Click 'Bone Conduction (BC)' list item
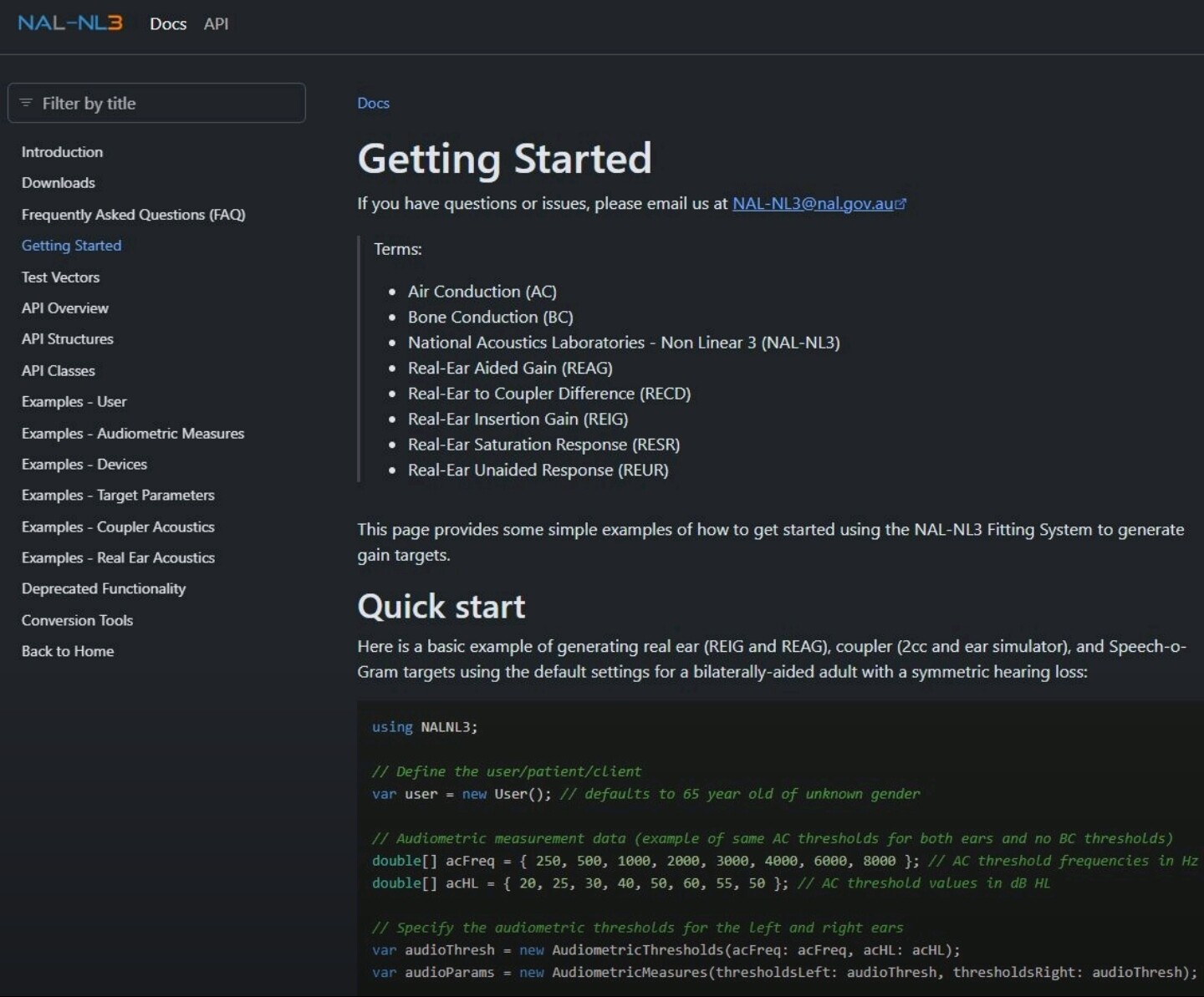This screenshot has height=997, width=1204. pos(491,318)
